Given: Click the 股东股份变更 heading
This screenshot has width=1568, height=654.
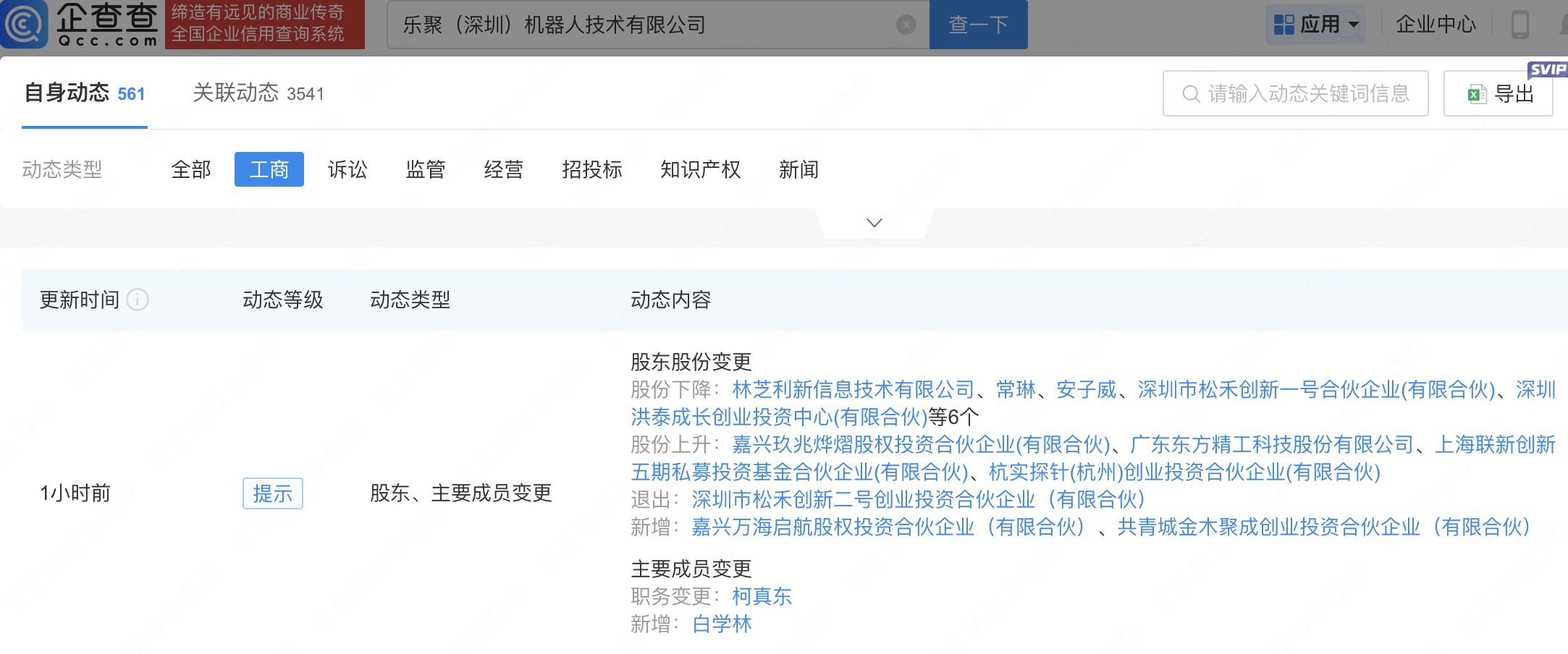Looking at the screenshot, I should [691, 362].
